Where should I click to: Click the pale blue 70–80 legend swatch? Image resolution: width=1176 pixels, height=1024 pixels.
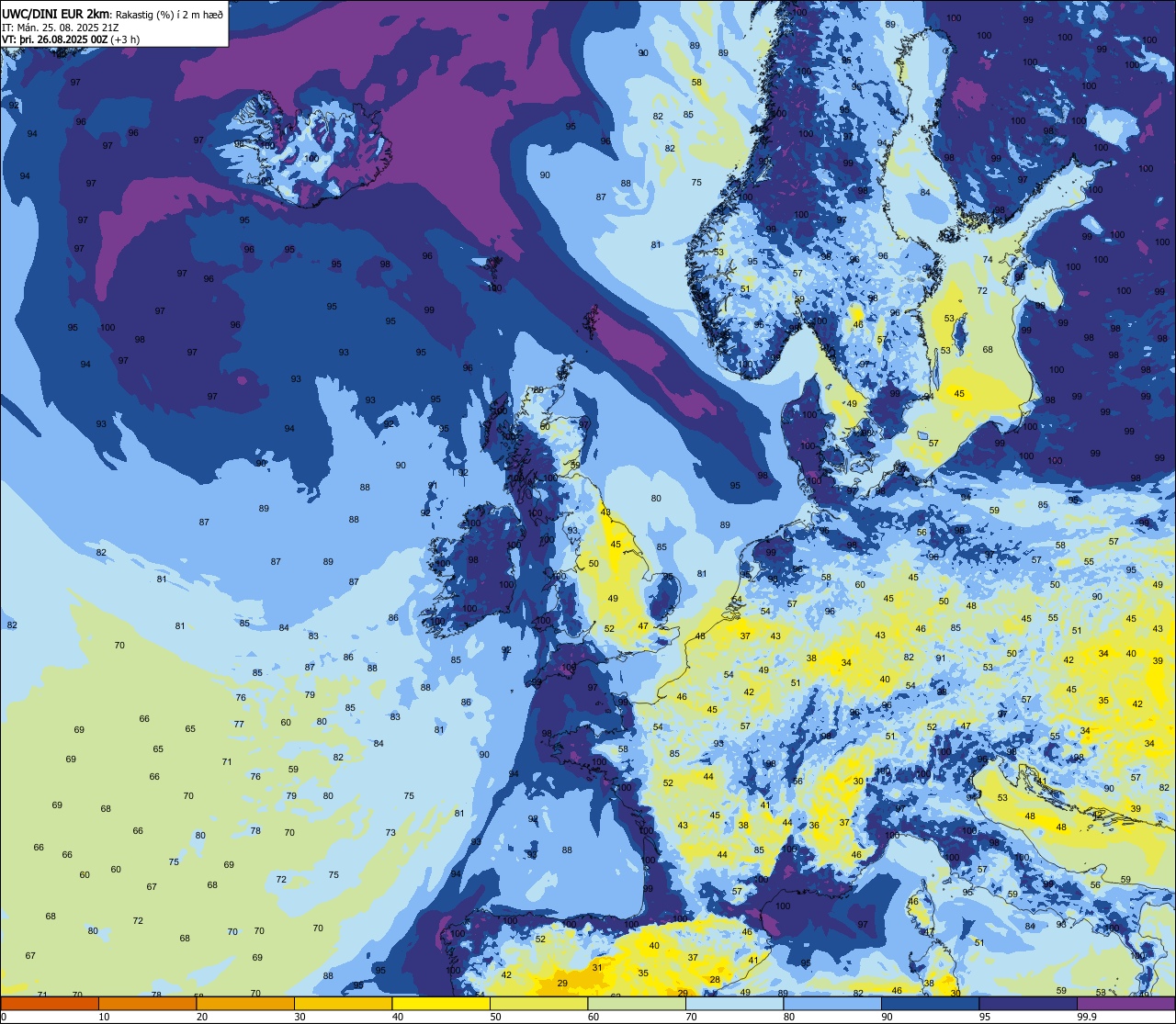coord(734,1003)
